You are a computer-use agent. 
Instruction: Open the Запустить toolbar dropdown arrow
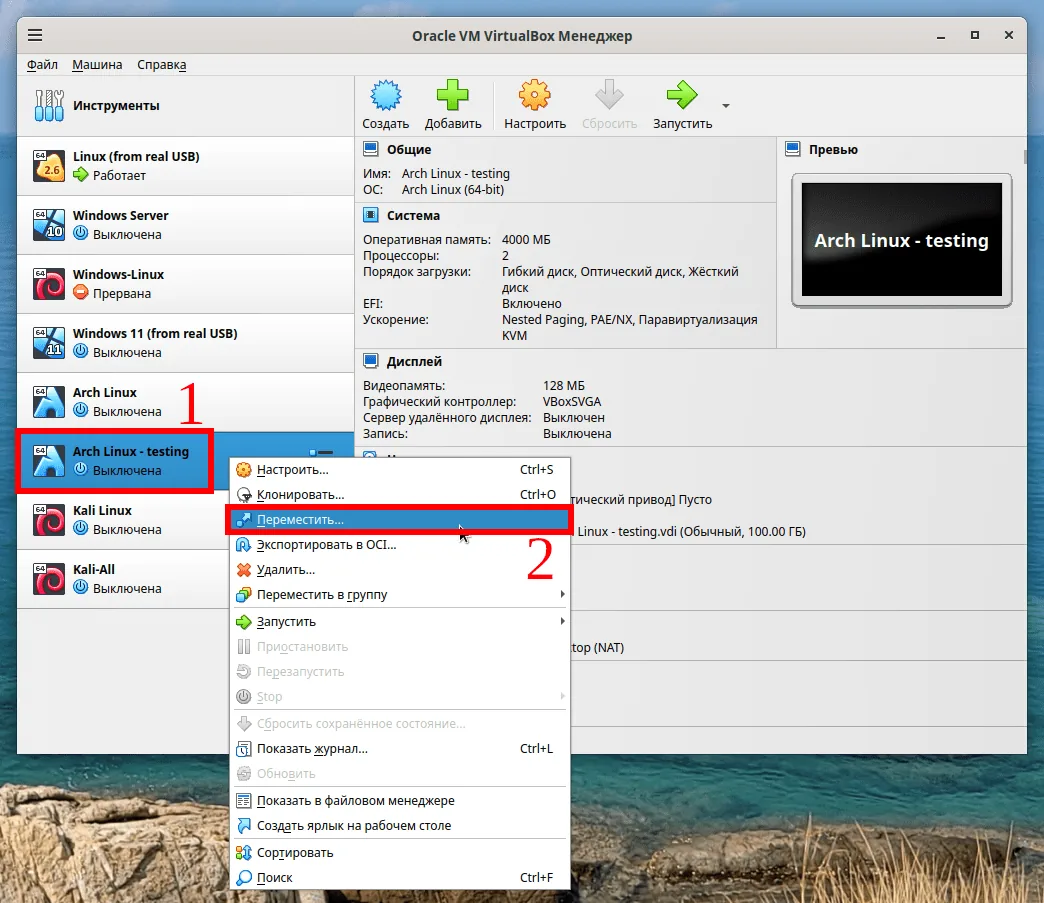tap(725, 104)
